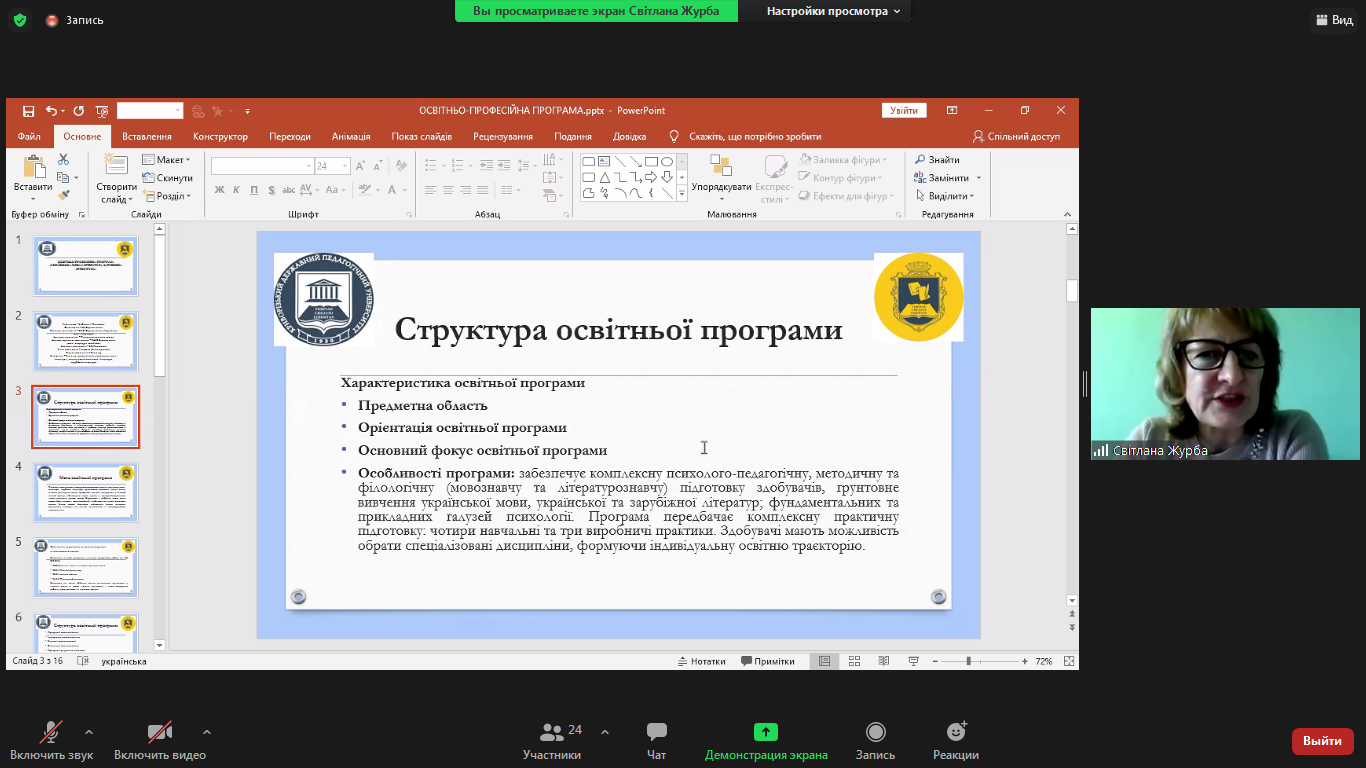Click the Cut scissors icon in clipboard group
The image size is (1366, 768).
point(63,160)
